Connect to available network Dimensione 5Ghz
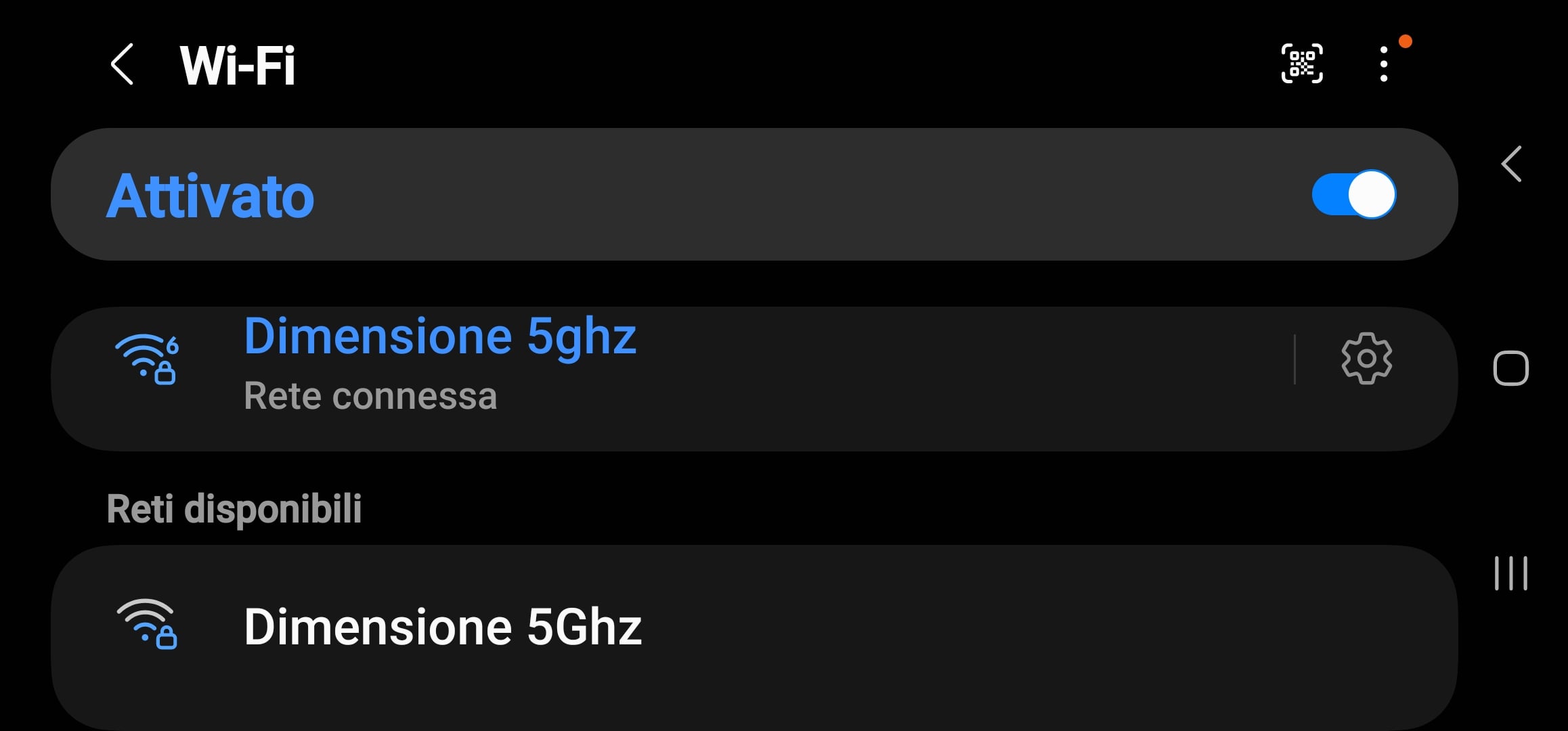Image resolution: width=1568 pixels, height=731 pixels. pos(754,627)
